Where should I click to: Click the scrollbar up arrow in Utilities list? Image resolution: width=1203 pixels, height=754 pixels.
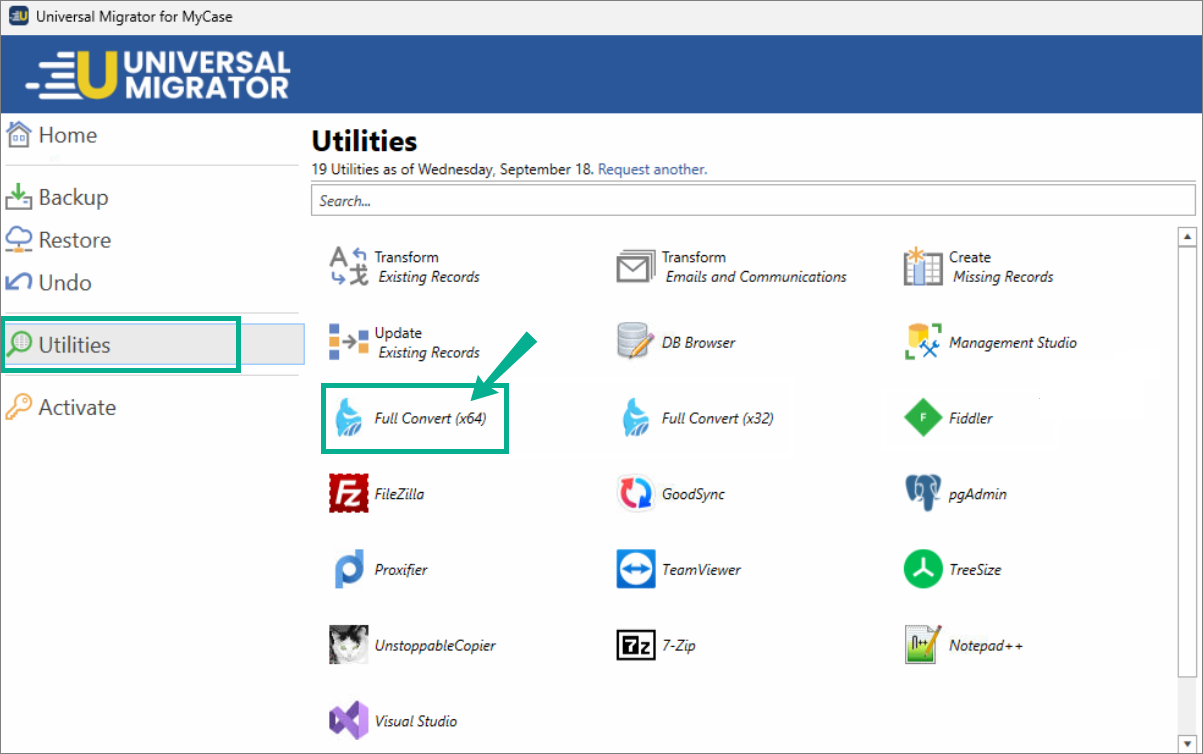(x=1187, y=237)
